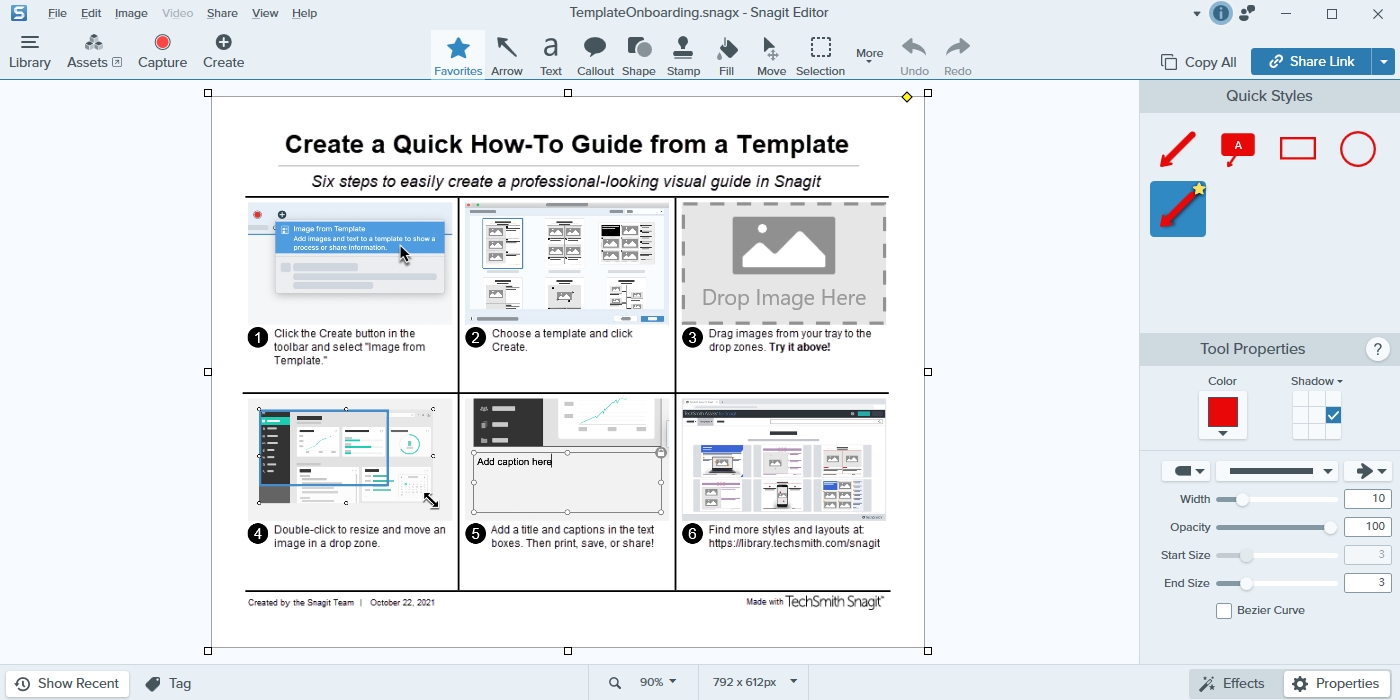Click the red Capture button

coord(162,52)
